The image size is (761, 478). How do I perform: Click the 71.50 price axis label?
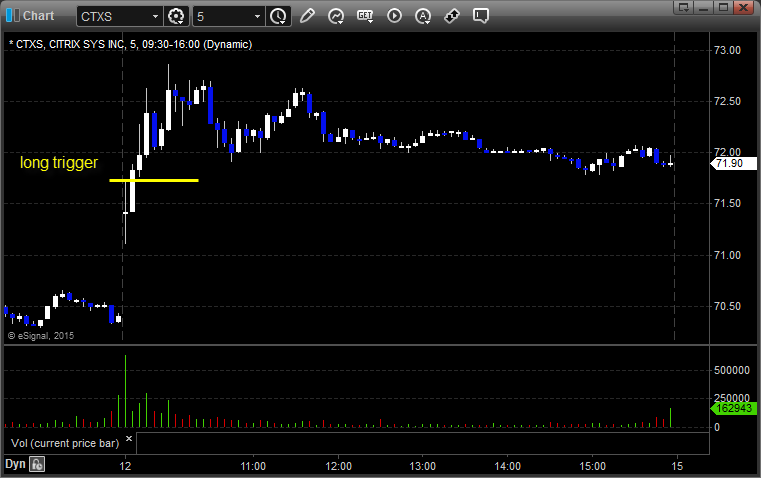pyautogui.click(x=727, y=203)
